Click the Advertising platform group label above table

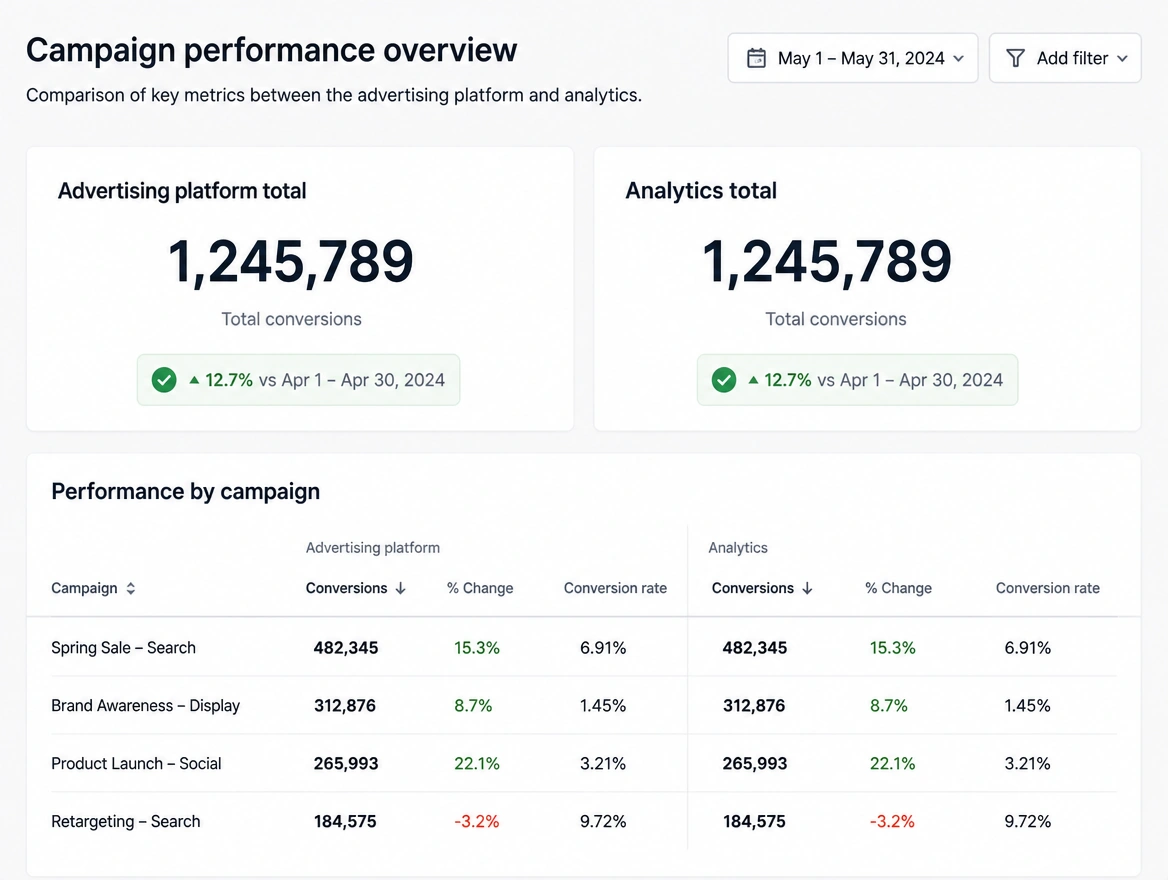tap(372, 548)
